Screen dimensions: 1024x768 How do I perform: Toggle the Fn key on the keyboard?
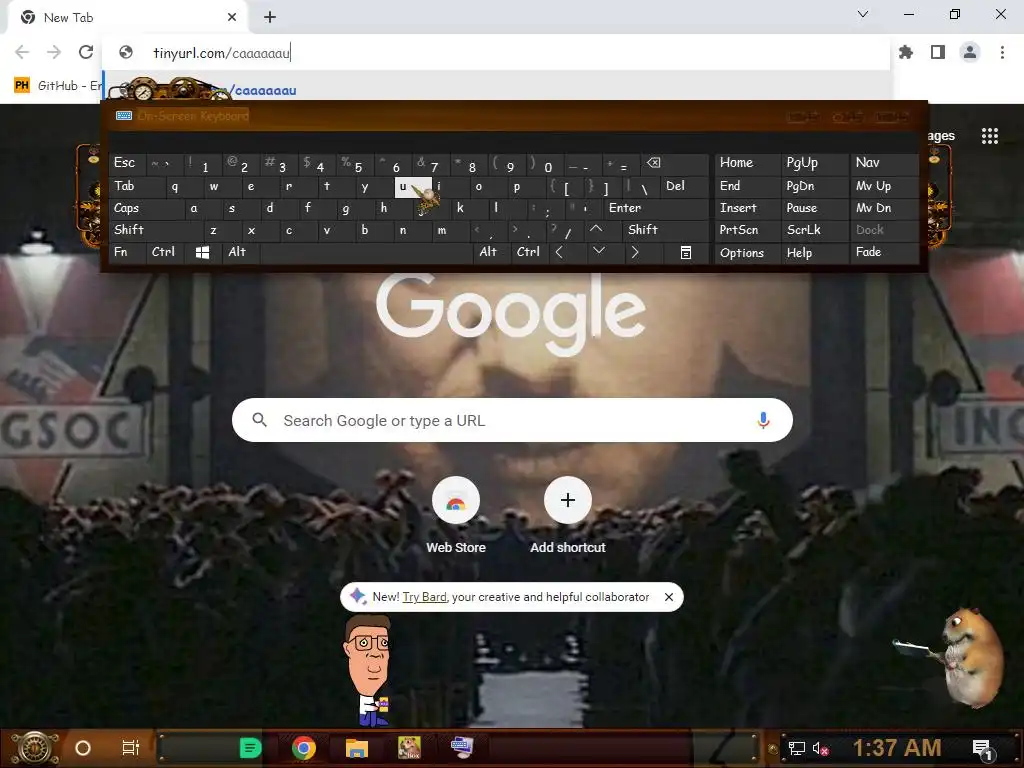pos(127,252)
